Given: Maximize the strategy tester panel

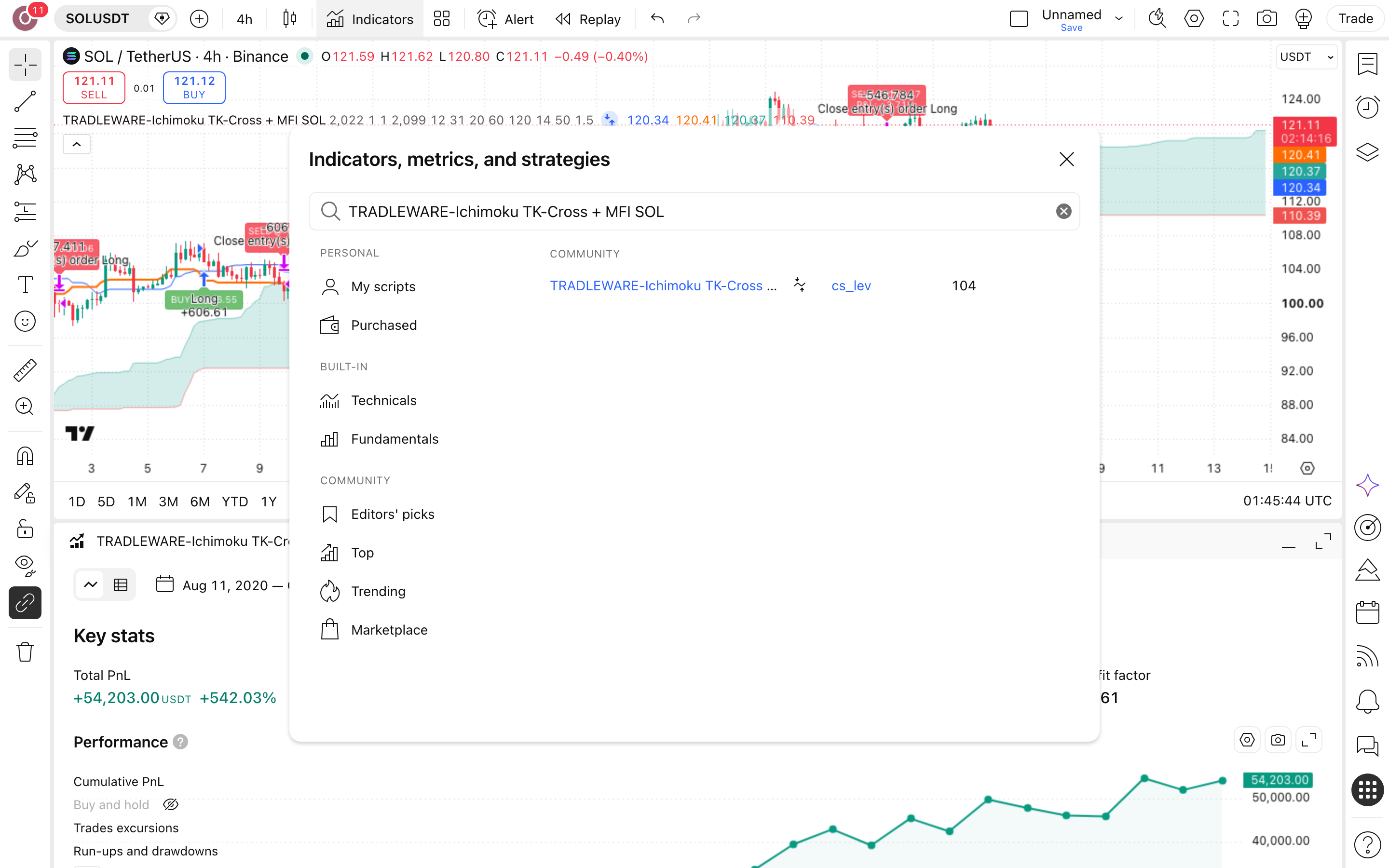Looking at the screenshot, I should click(x=1323, y=541).
